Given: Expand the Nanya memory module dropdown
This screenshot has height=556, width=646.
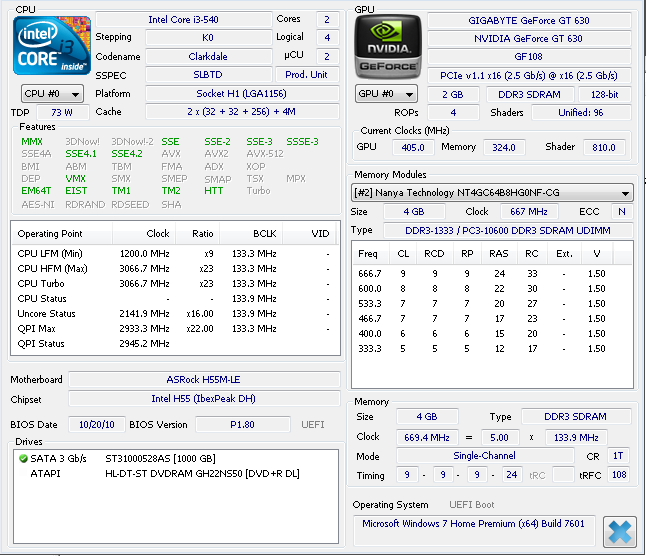Looking at the screenshot, I should tap(492, 192).
